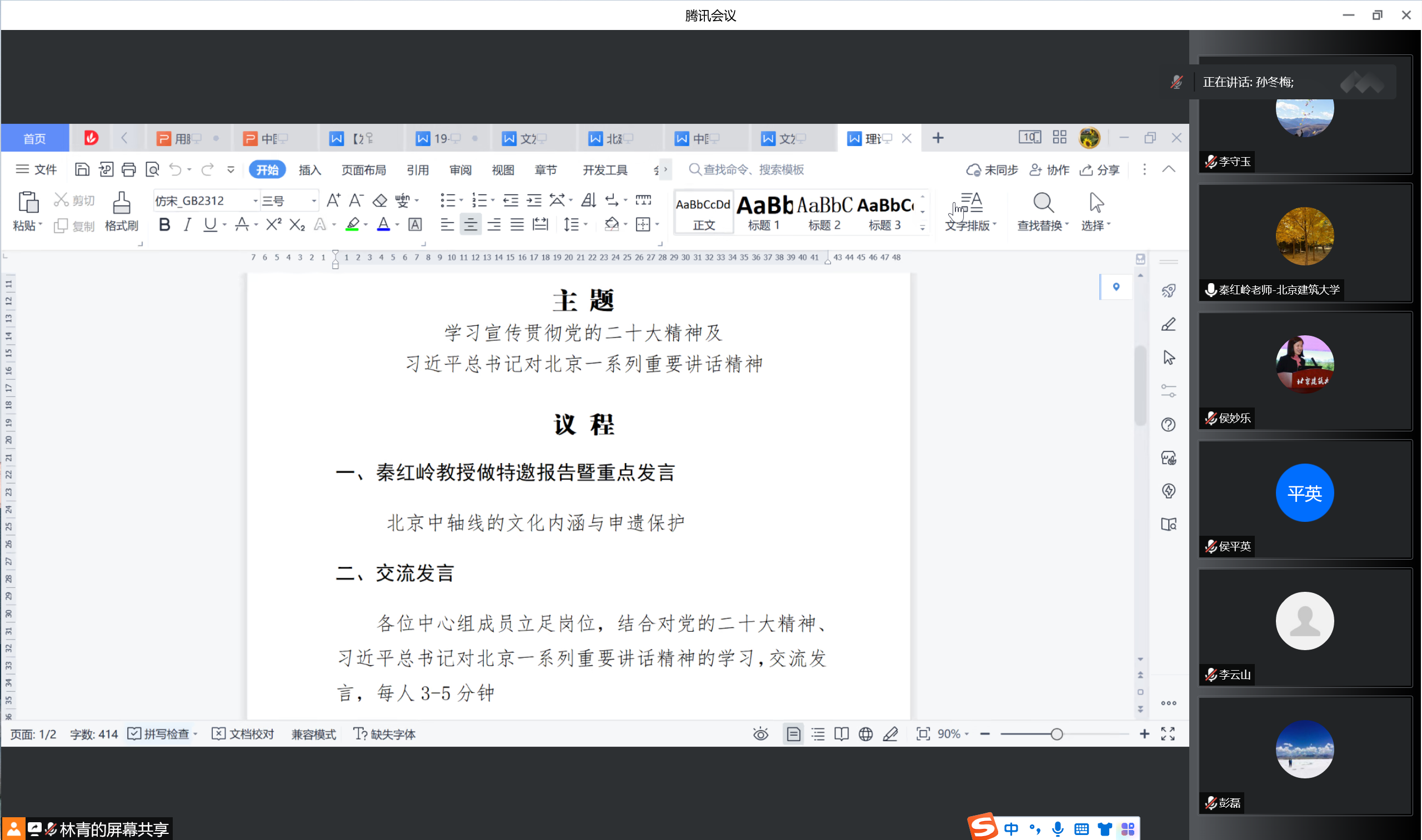This screenshot has width=1422, height=840.
Task: Open the Insert (插入) ribbon tab
Action: pyautogui.click(x=310, y=170)
